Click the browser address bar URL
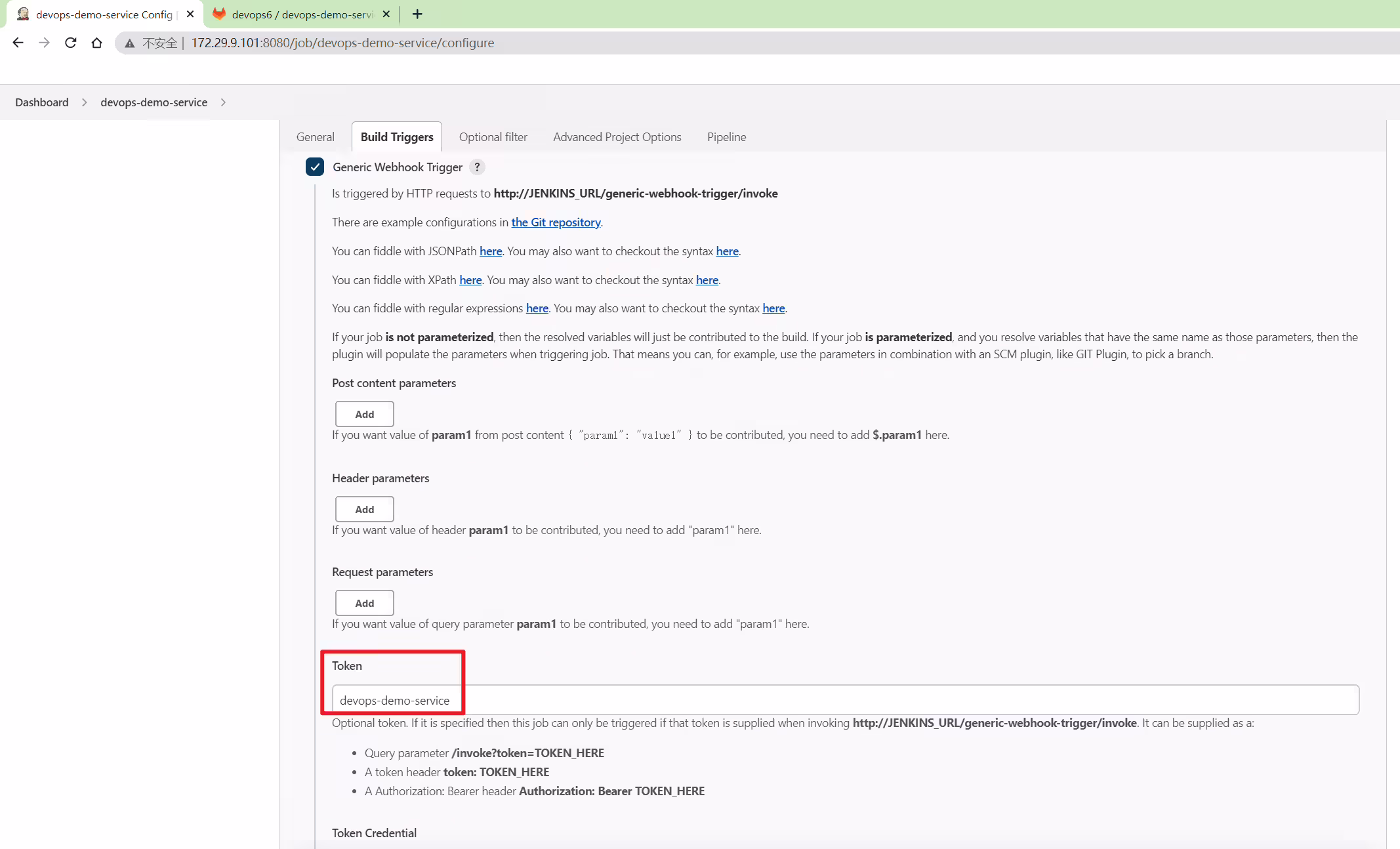1400x849 pixels. (342, 43)
